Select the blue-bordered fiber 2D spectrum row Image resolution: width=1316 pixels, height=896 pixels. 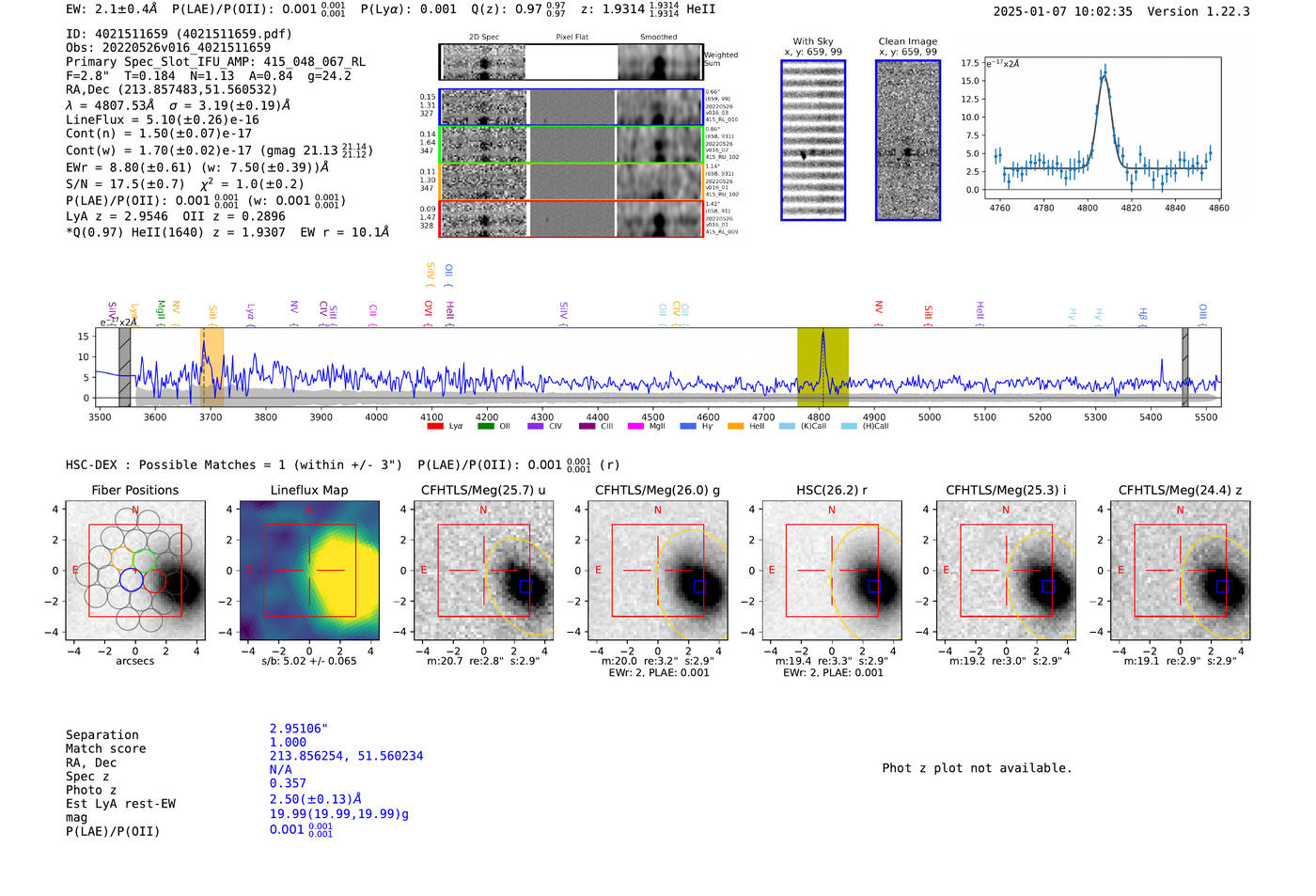pos(571,107)
